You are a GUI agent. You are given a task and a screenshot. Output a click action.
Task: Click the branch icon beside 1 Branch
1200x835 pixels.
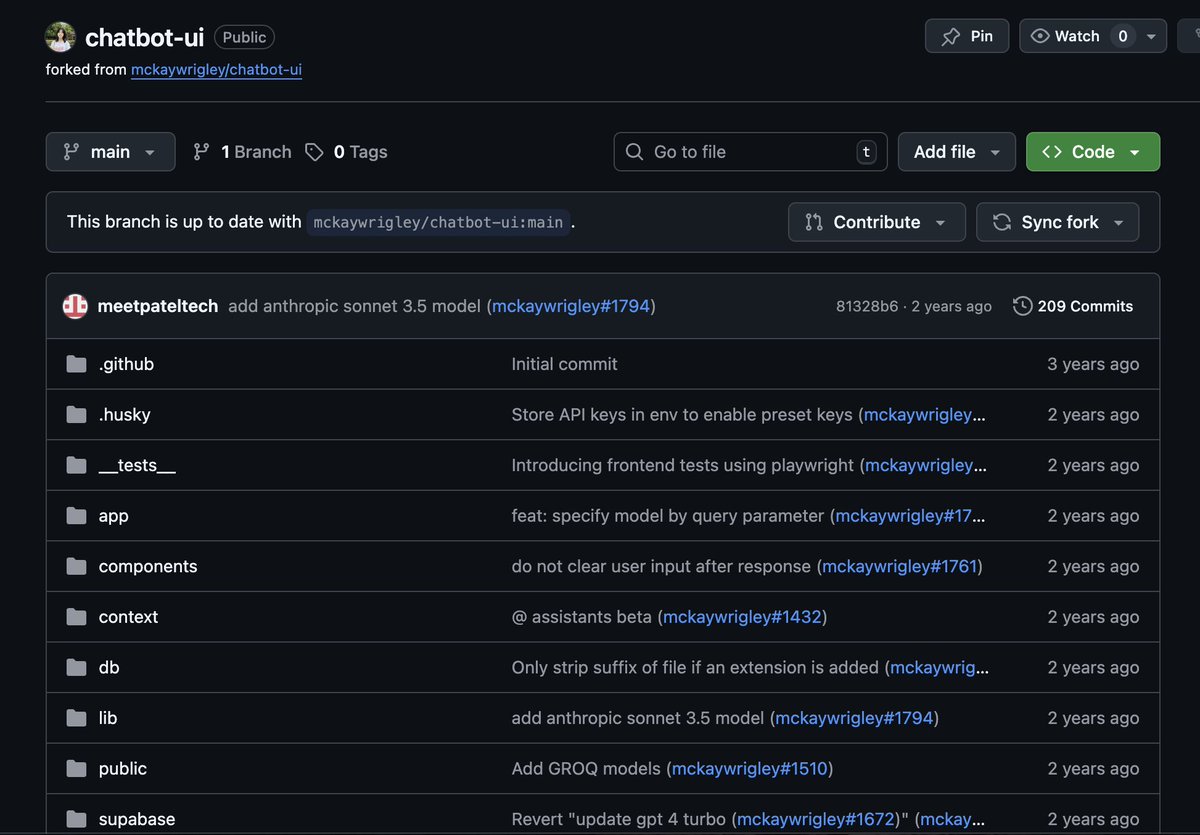(x=201, y=152)
